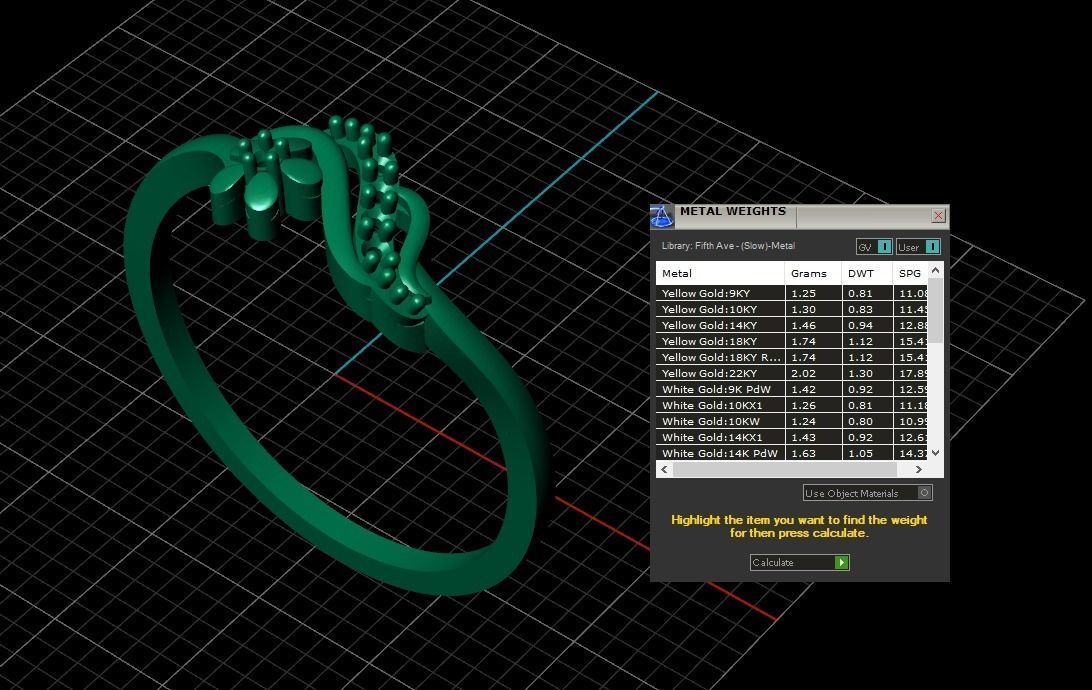Select the Yellow Gold:18KY row
The height and width of the screenshot is (690, 1092).
pos(791,341)
